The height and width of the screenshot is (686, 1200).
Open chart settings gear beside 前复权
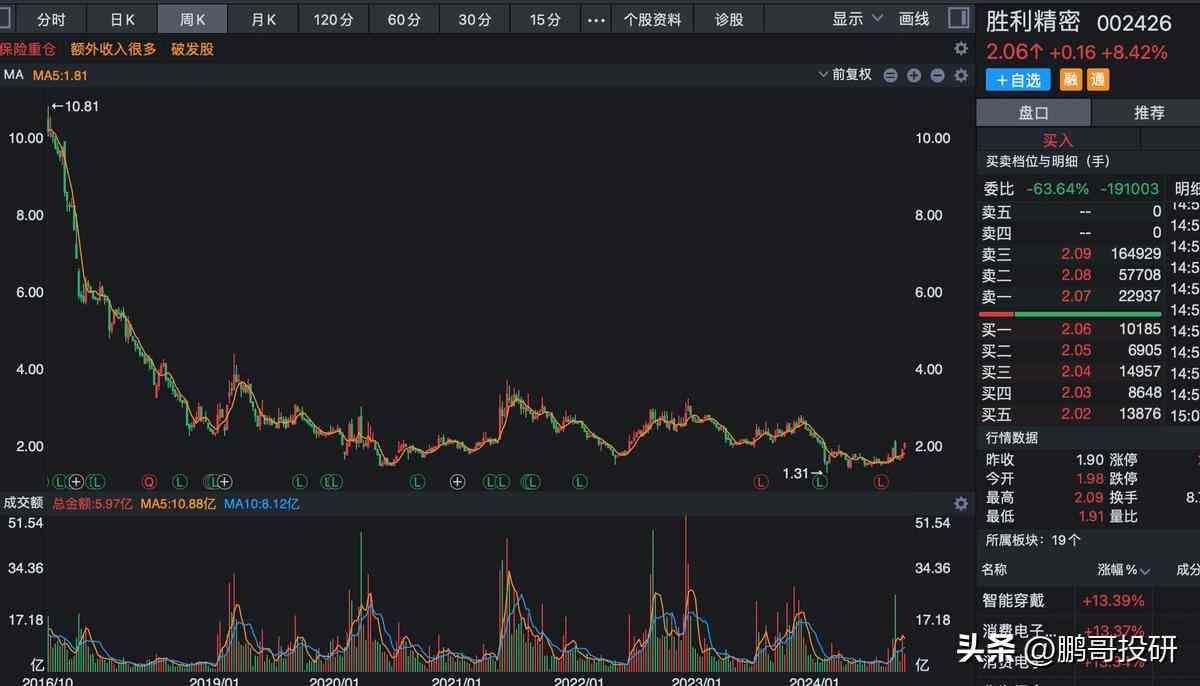961,75
